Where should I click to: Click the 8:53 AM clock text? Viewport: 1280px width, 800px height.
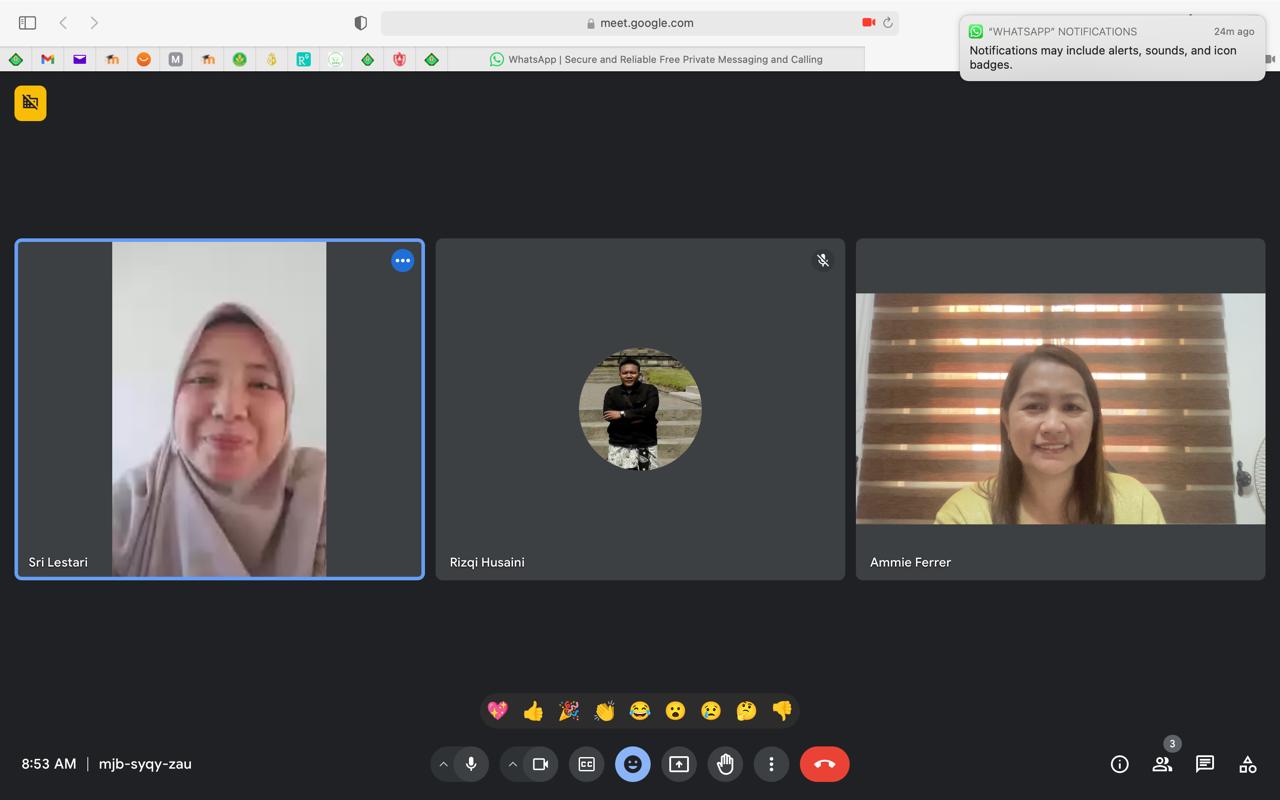(x=49, y=764)
